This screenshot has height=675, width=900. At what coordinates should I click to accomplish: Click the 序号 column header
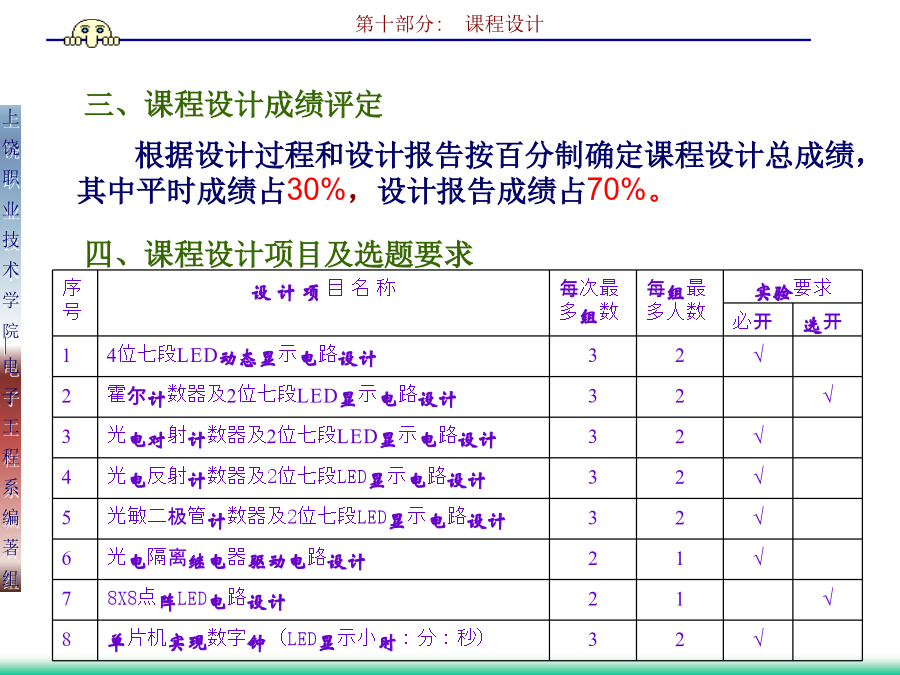(75, 302)
